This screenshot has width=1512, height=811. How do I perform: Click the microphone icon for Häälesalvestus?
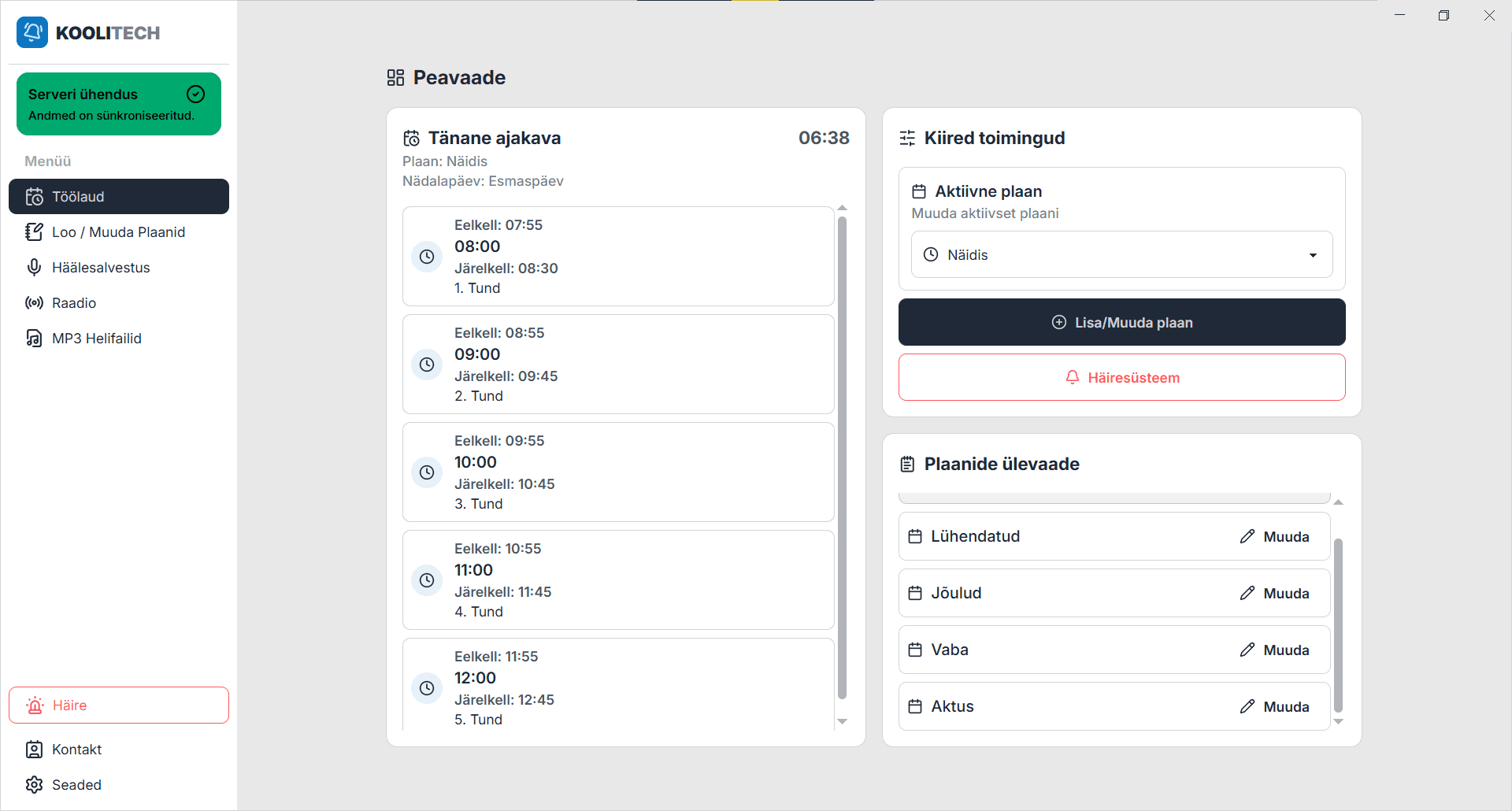click(x=34, y=268)
